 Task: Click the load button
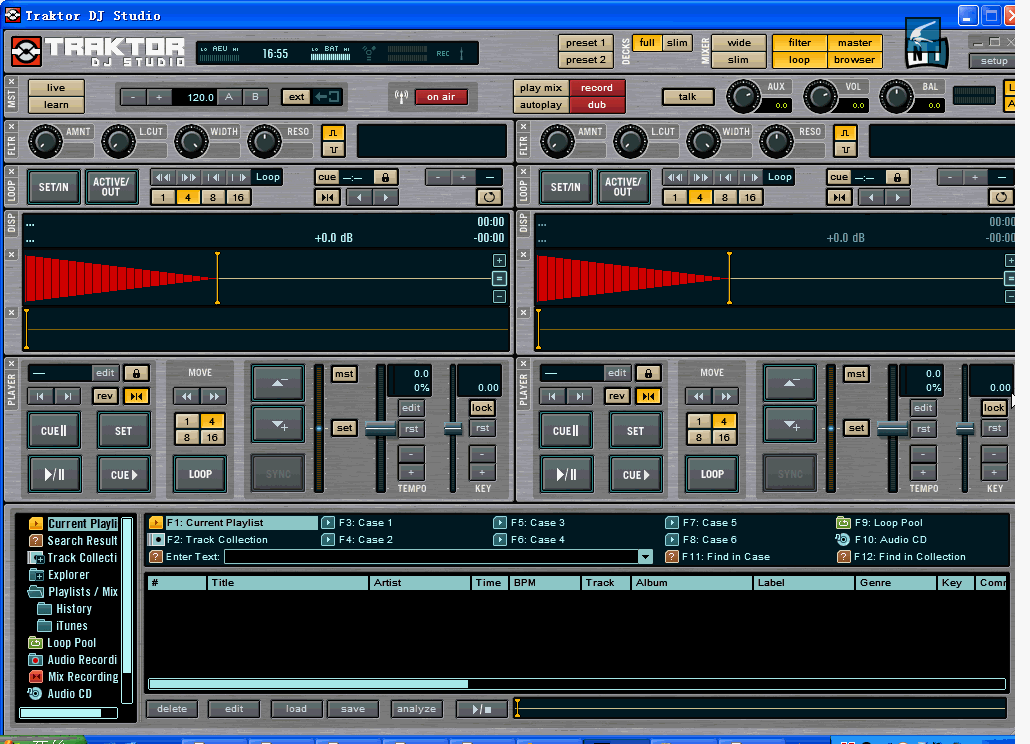[296, 709]
